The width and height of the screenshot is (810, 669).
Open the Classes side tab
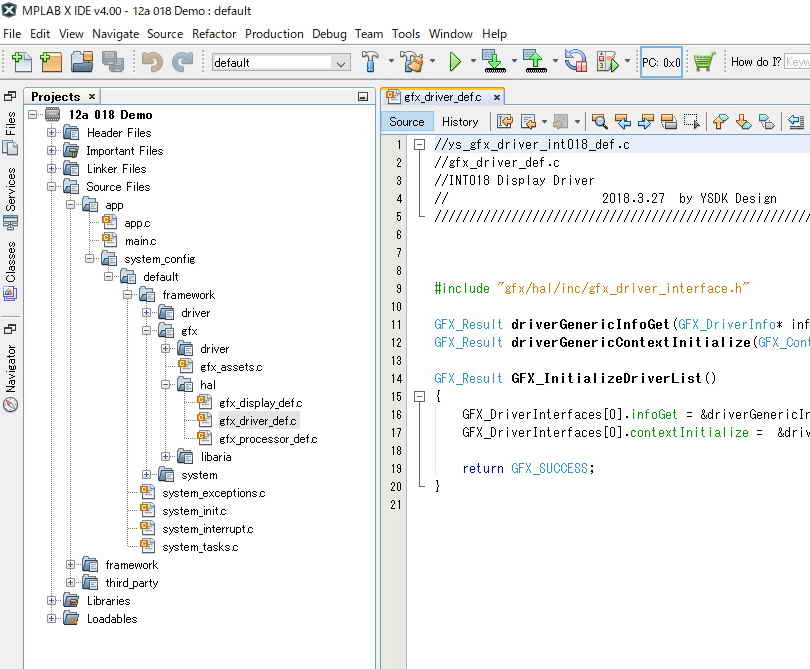[x=10, y=271]
